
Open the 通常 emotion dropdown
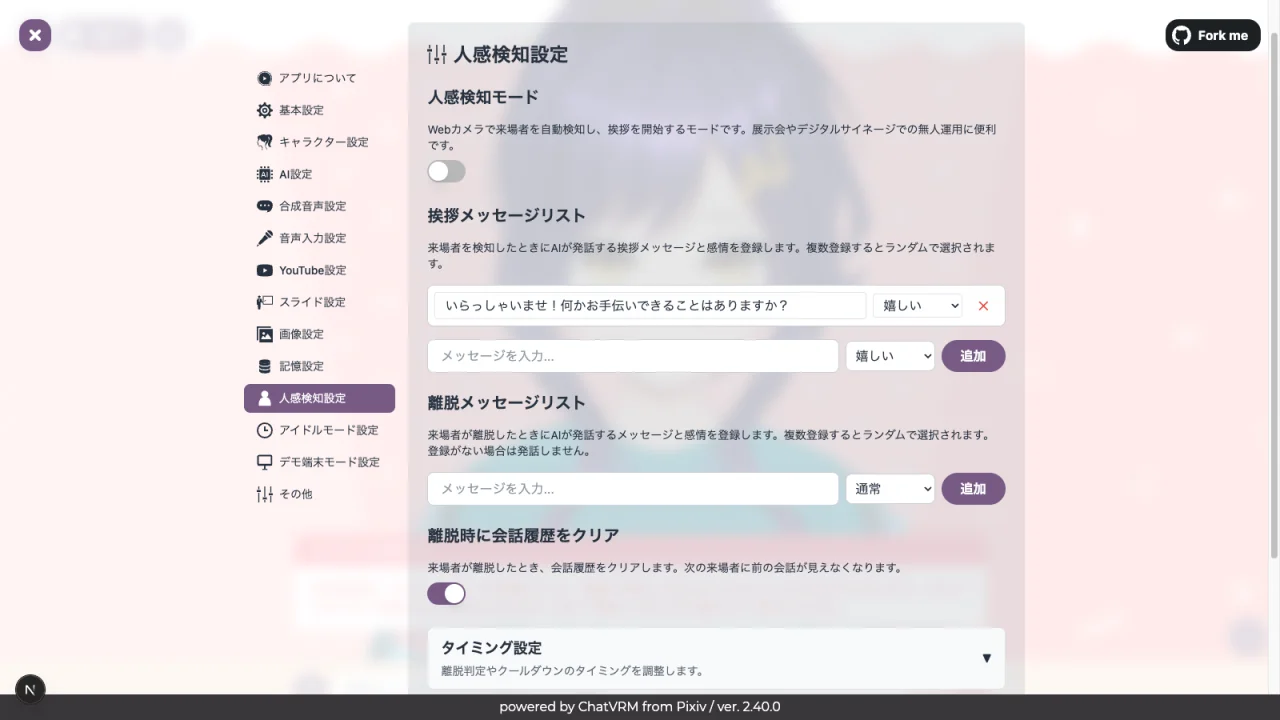(890, 489)
